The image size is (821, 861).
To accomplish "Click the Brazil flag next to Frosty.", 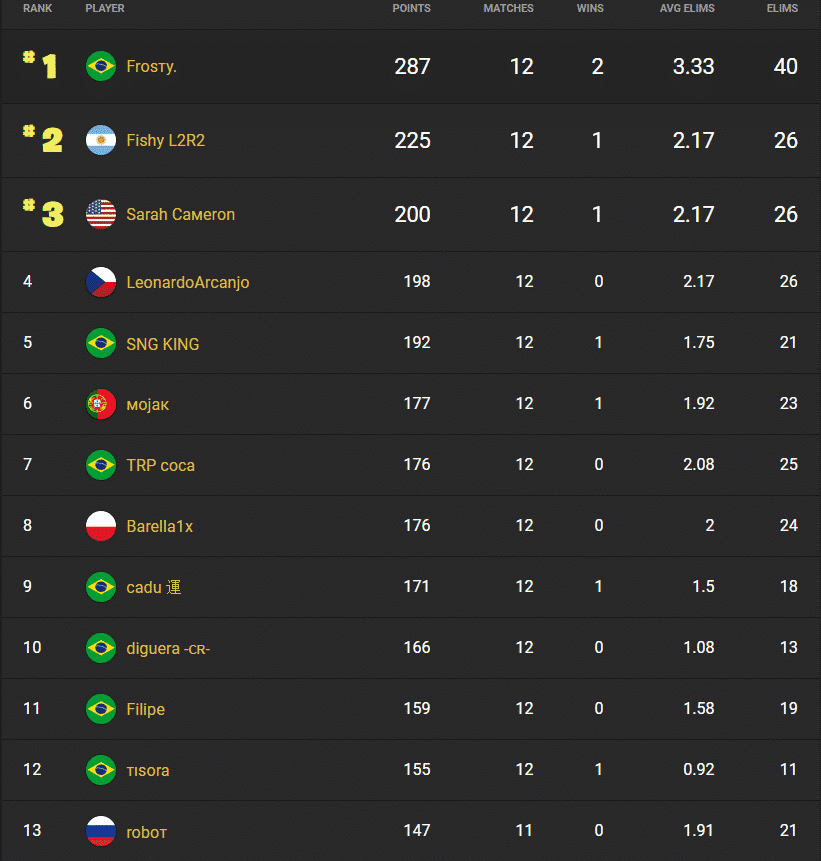I will [x=100, y=66].
